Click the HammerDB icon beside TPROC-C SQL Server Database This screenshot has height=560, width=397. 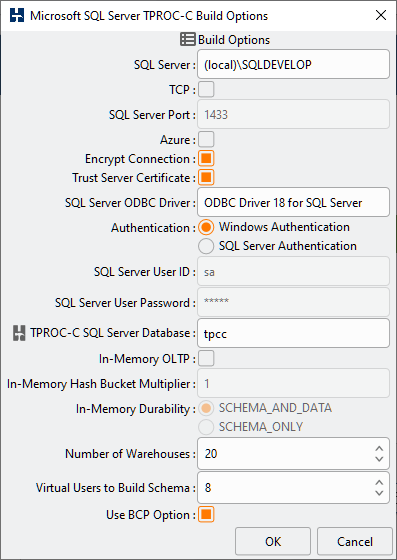(x=19, y=333)
